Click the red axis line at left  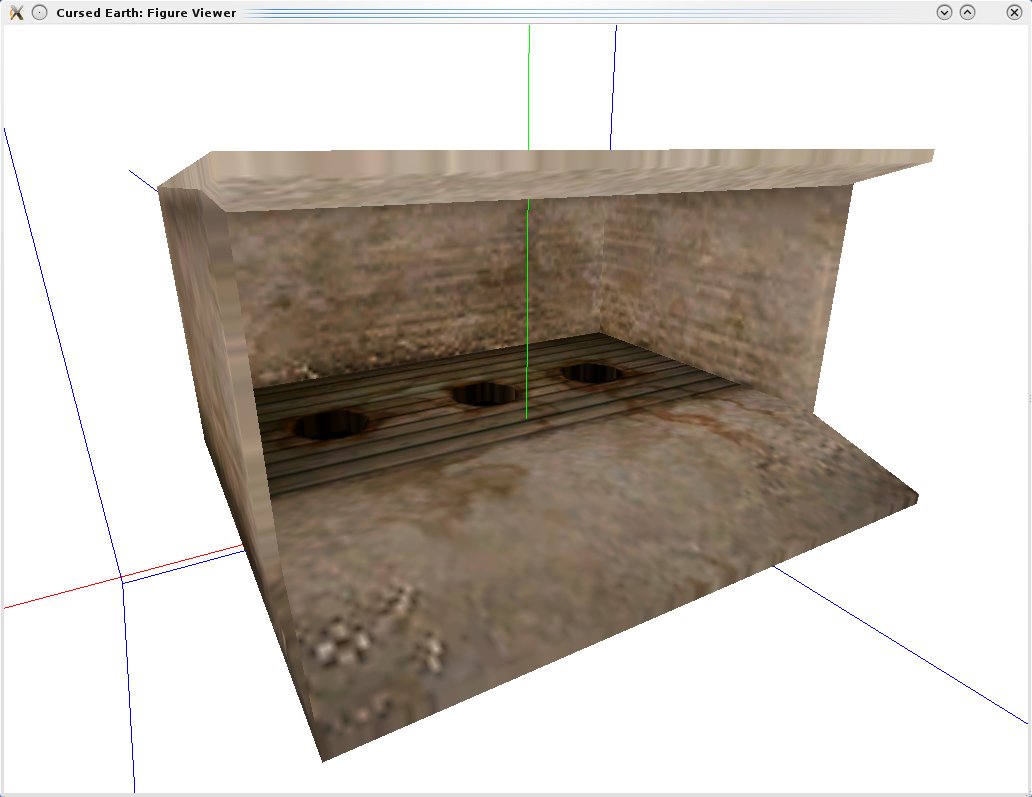(x=60, y=594)
